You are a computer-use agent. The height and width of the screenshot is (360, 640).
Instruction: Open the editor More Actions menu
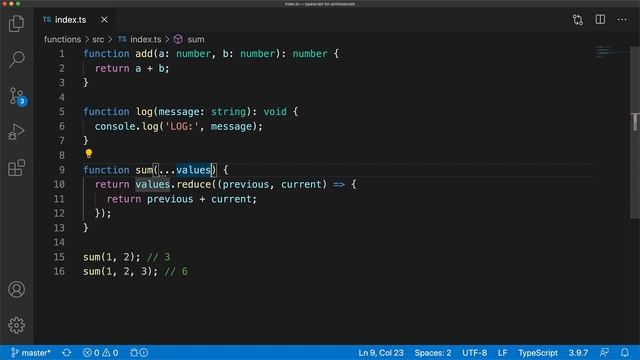coord(622,20)
